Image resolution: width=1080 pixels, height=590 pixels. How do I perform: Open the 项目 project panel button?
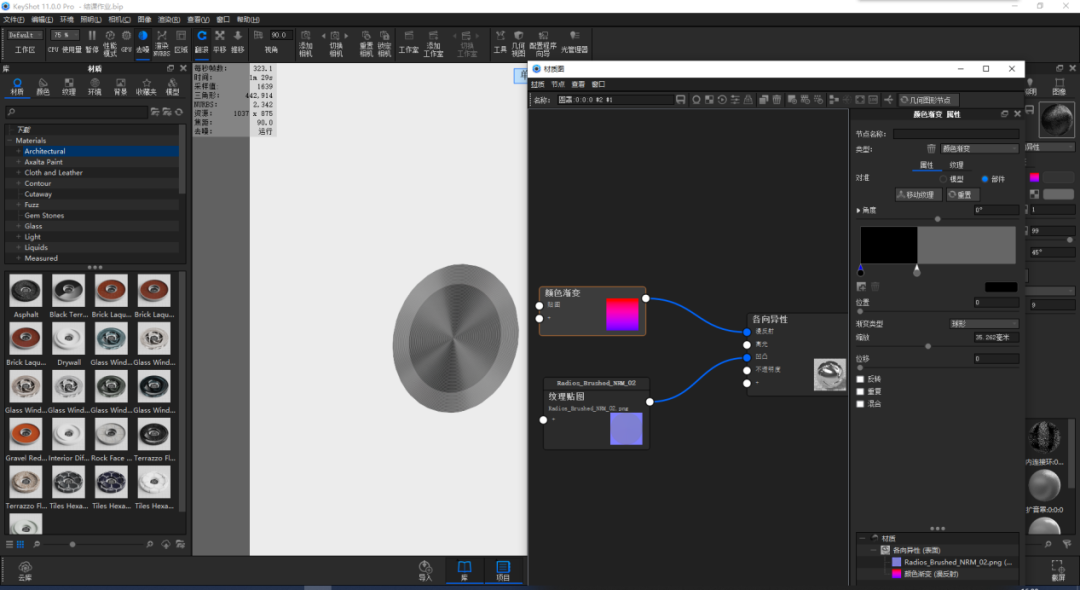click(x=503, y=571)
